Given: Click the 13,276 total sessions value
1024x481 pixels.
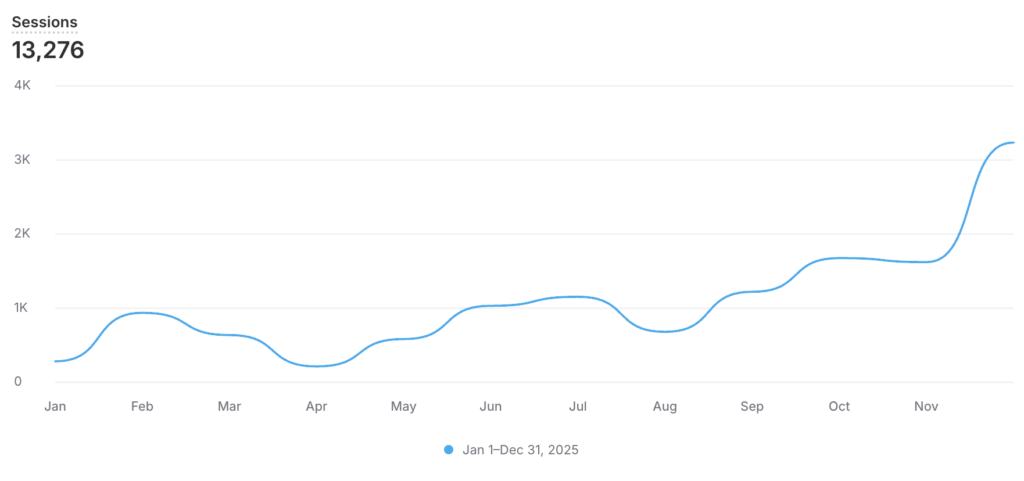Looking at the screenshot, I should (x=48, y=50).
